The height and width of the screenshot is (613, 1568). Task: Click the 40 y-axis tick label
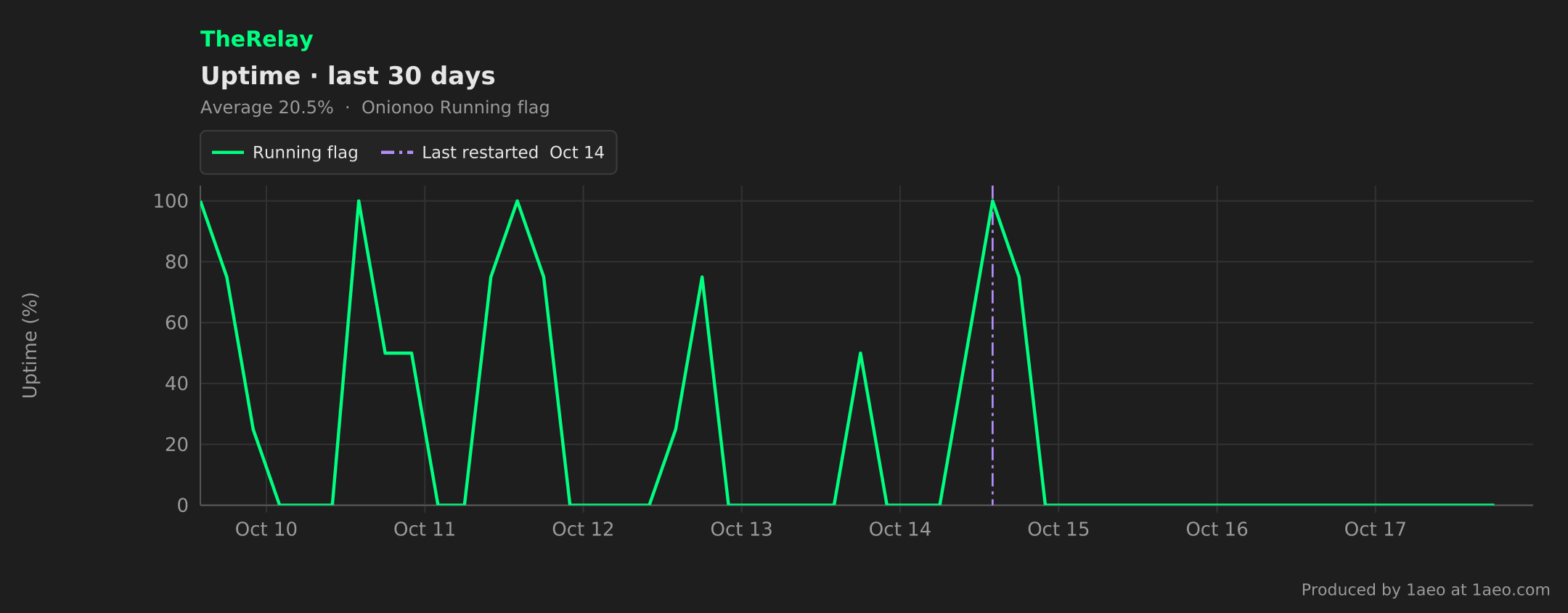tap(176, 383)
